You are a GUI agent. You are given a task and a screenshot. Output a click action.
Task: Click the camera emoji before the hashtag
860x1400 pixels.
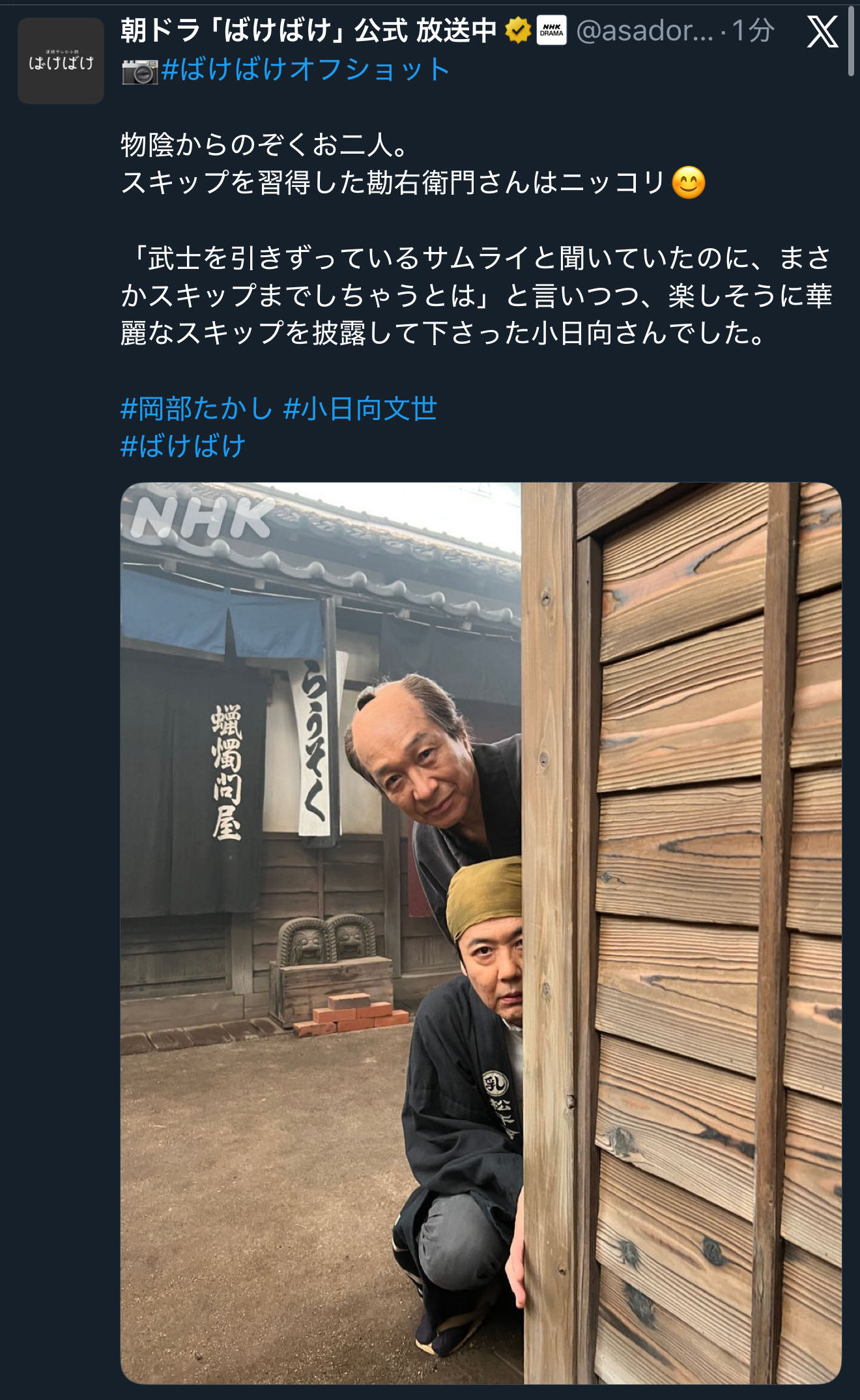click(139, 71)
